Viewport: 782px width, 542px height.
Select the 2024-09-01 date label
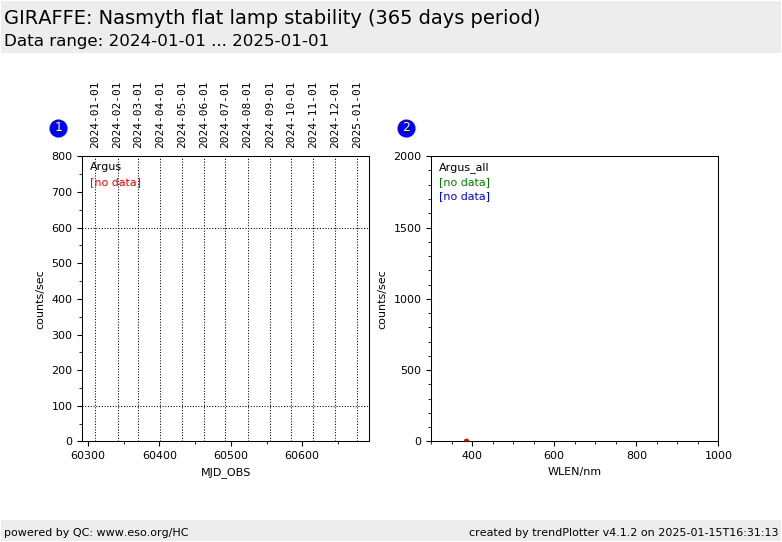pos(270,115)
